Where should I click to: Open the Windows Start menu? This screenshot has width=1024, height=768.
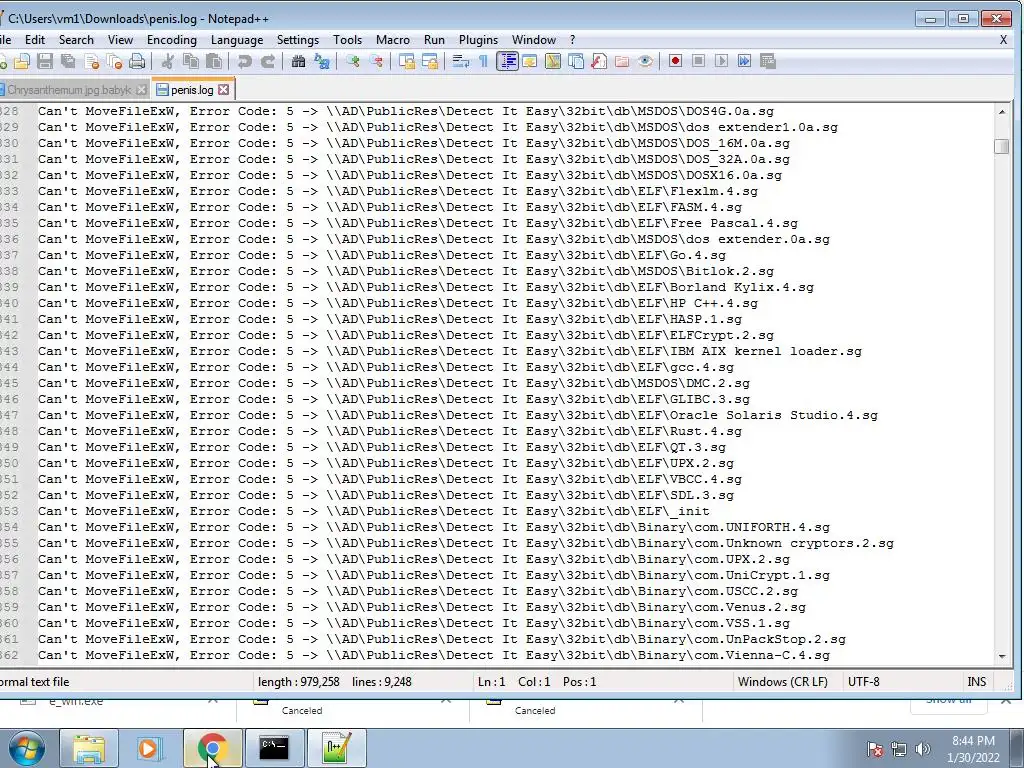[26, 748]
